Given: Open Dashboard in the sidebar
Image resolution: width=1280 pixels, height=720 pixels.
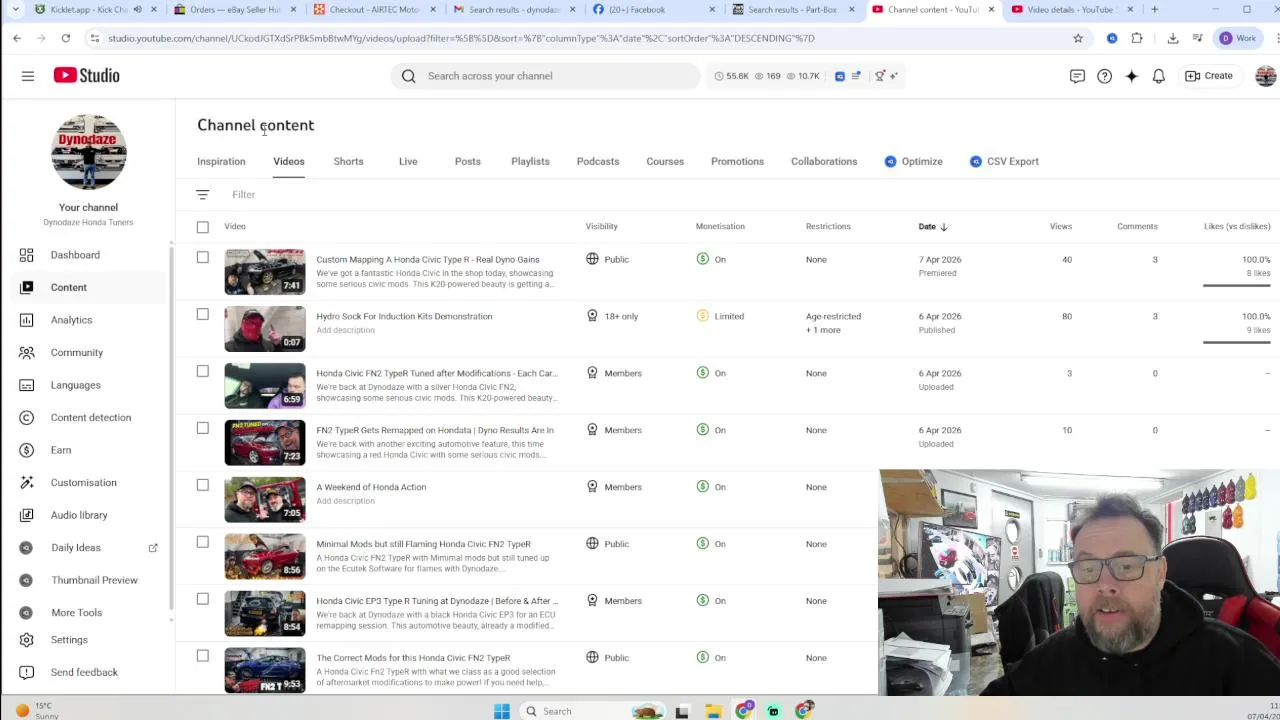Looking at the screenshot, I should 75,255.
